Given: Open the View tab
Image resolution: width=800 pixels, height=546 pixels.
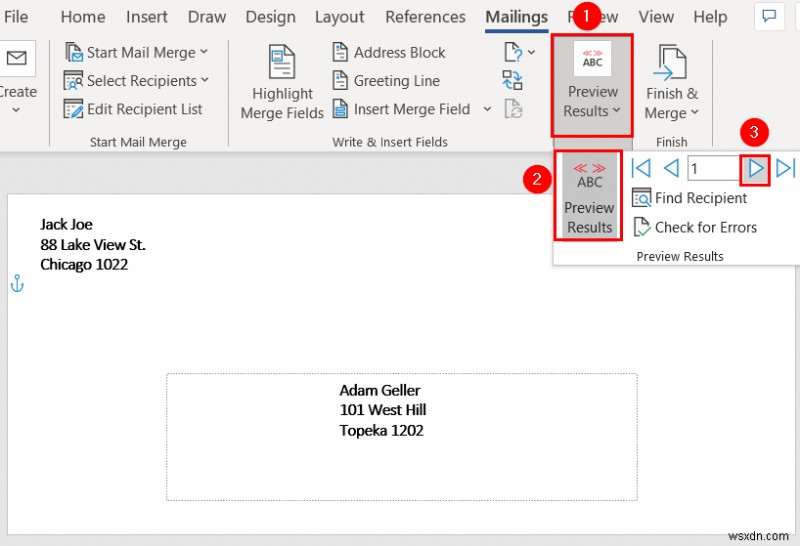Looking at the screenshot, I should click(656, 17).
